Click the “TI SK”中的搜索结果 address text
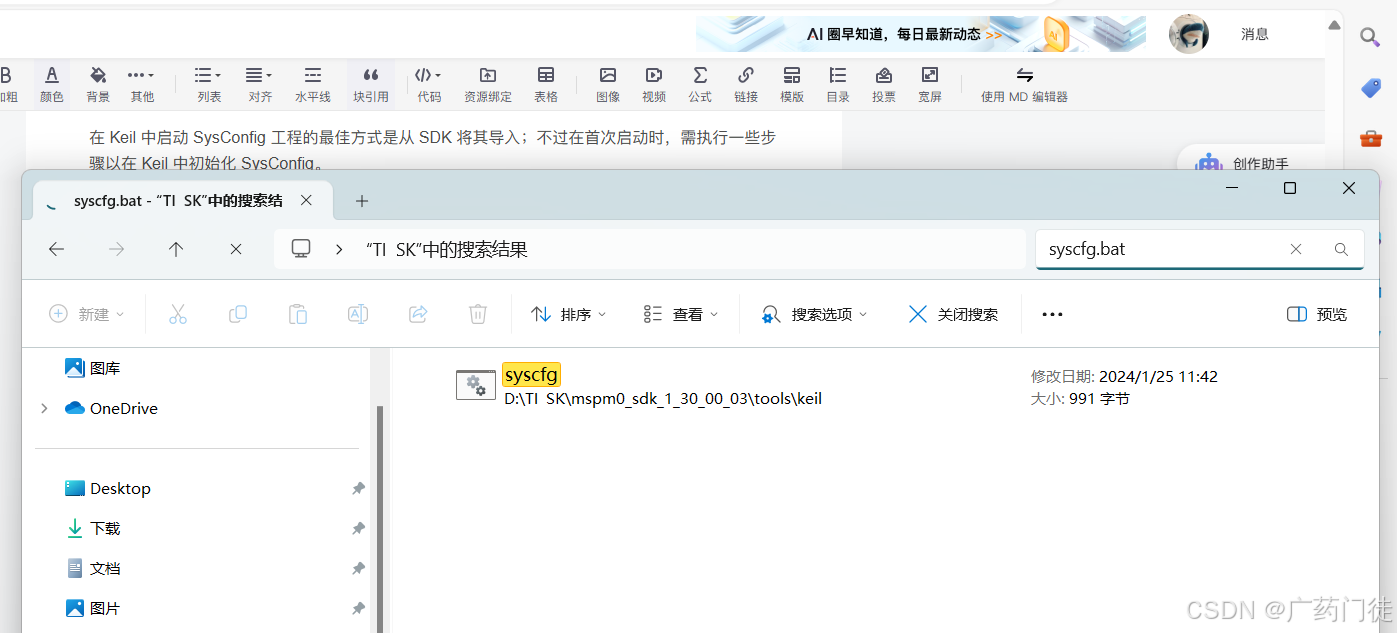 [x=446, y=250]
